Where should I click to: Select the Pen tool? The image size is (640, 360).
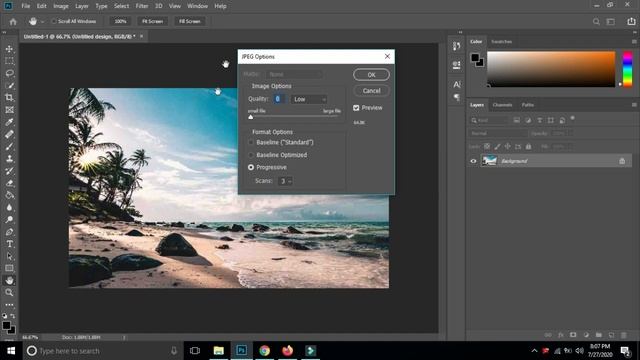click(x=9, y=232)
